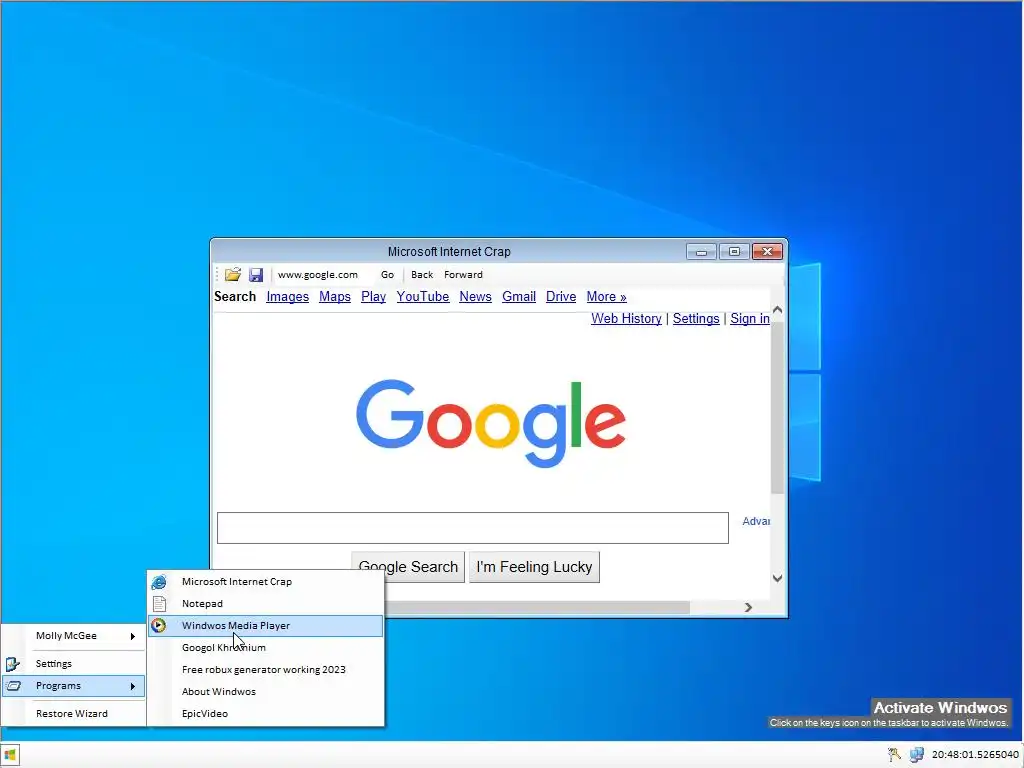This screenshot has width=1024, height=768.
Task: Minimize the Microsoft Internet Crap window
Action: click(x=701, y=251)
